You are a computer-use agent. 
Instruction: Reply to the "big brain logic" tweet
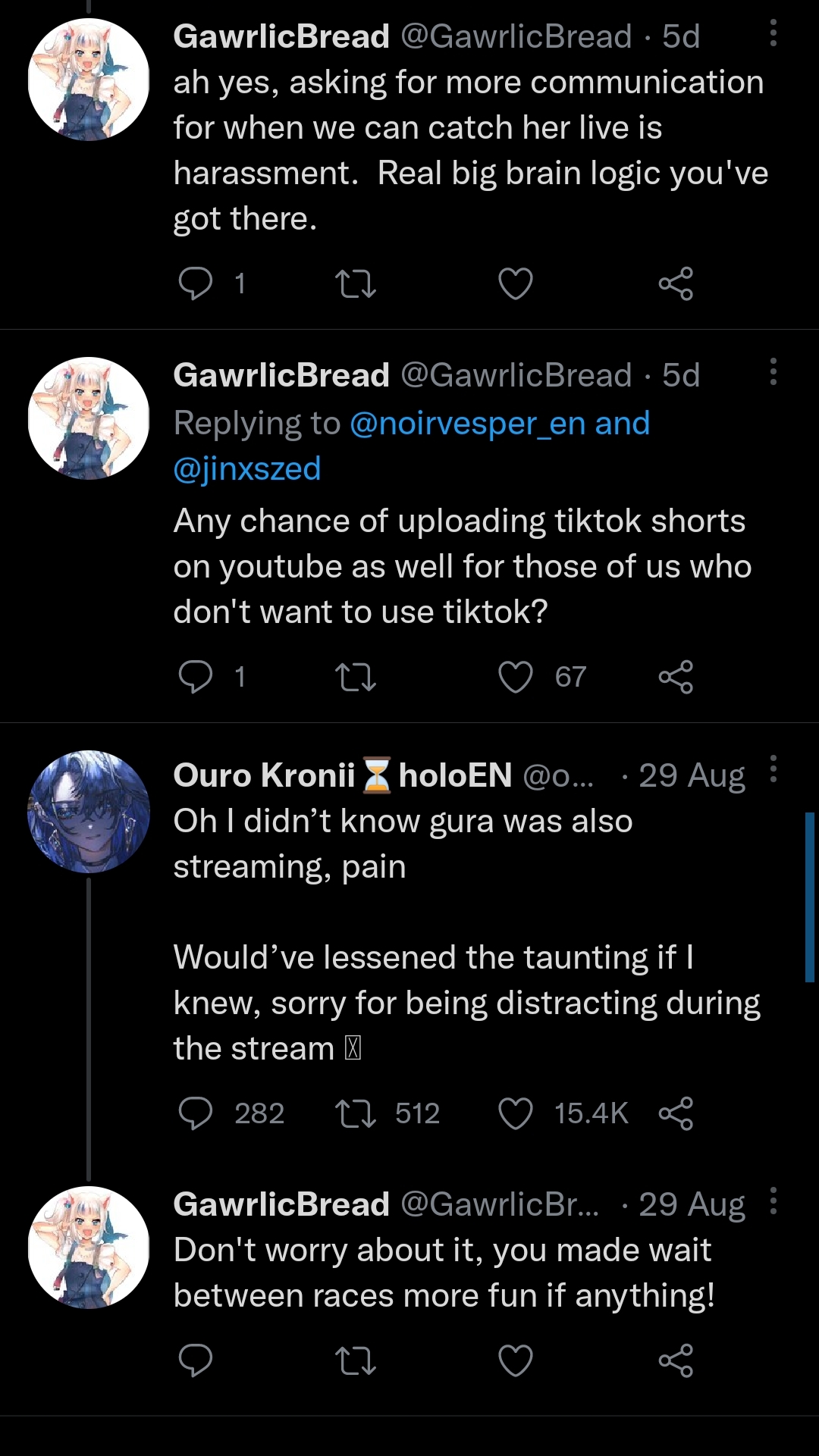pos(196,284)
